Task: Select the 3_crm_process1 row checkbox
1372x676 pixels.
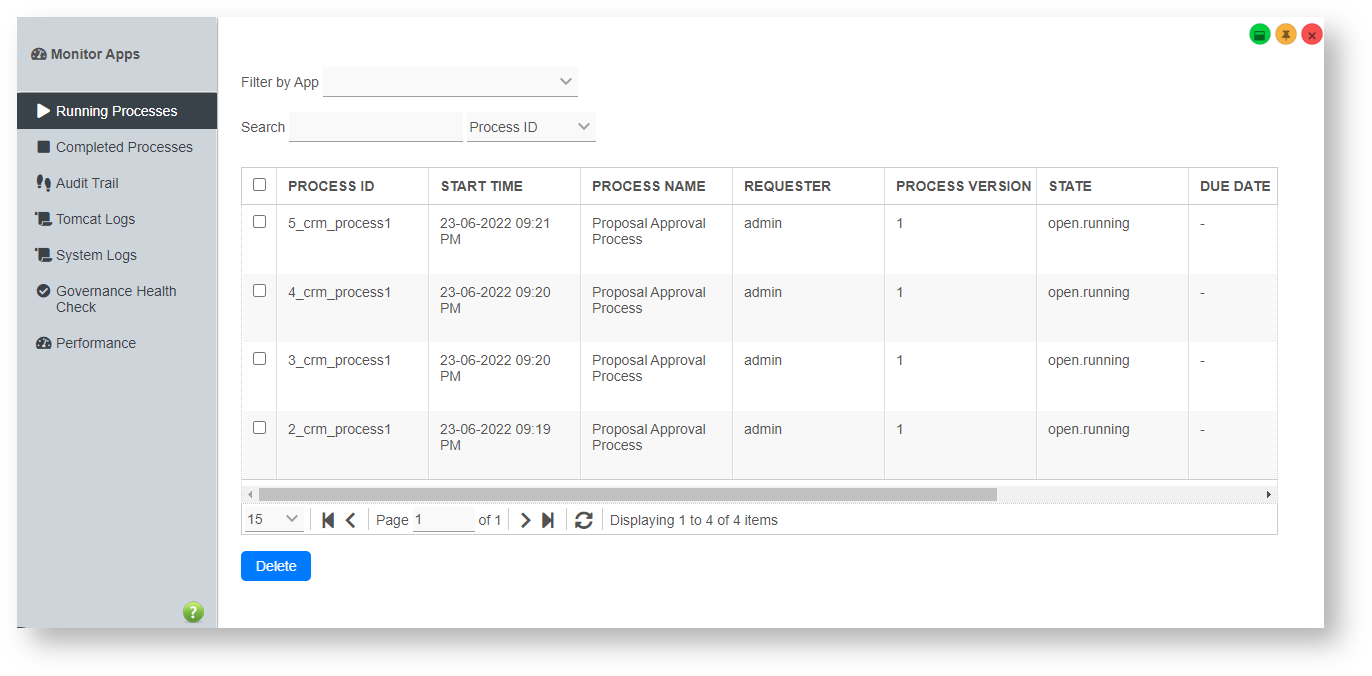Action: [x=260, y=359]
